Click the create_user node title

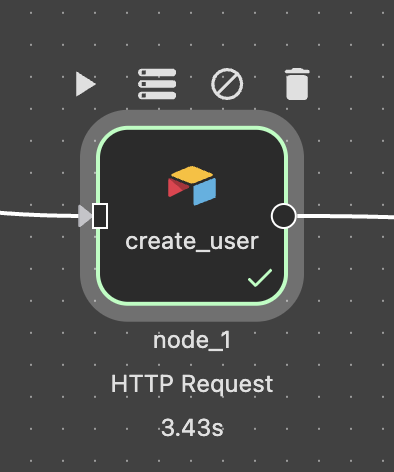click(x=192, y=241)
